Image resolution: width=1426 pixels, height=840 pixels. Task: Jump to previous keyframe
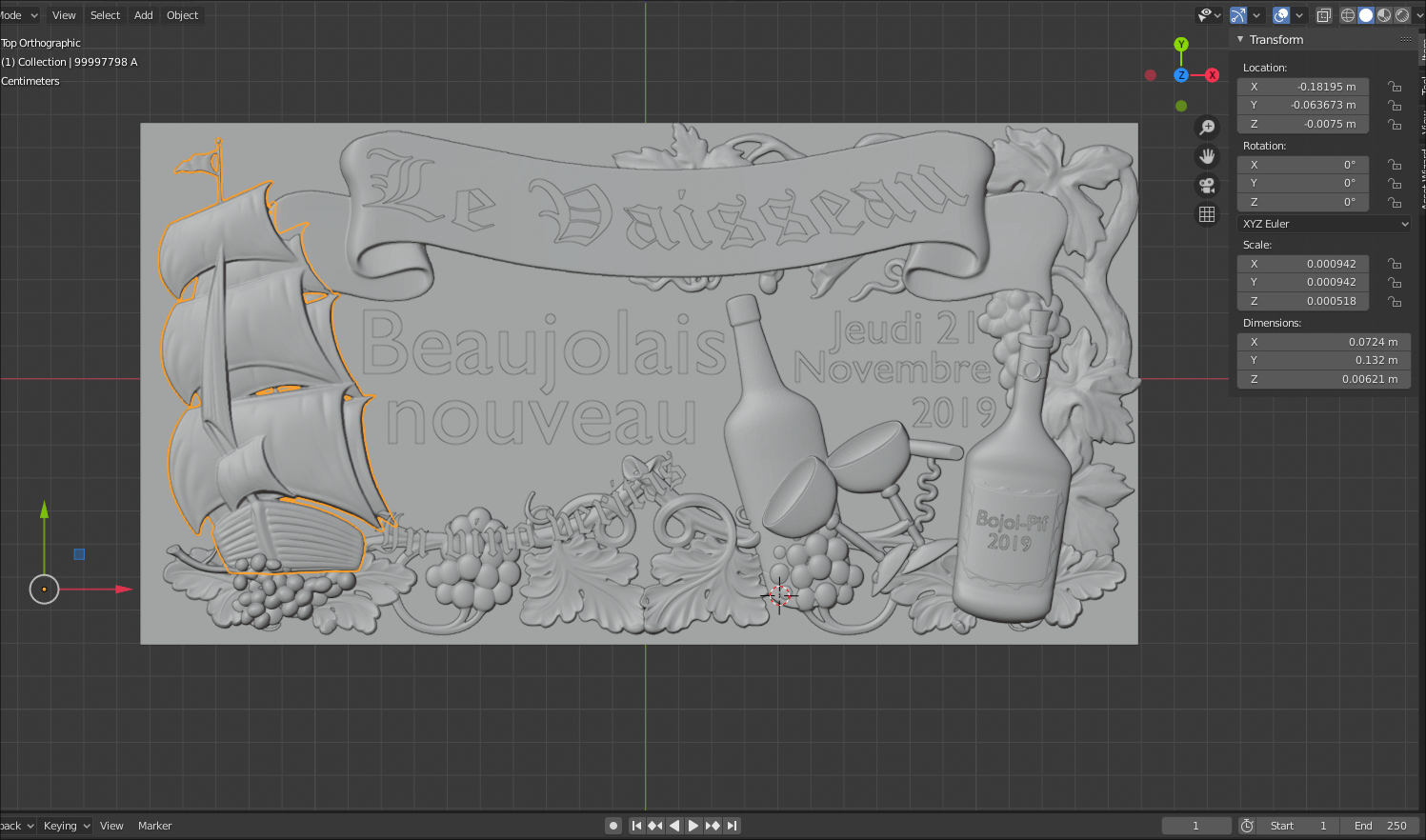click(655, 826)
